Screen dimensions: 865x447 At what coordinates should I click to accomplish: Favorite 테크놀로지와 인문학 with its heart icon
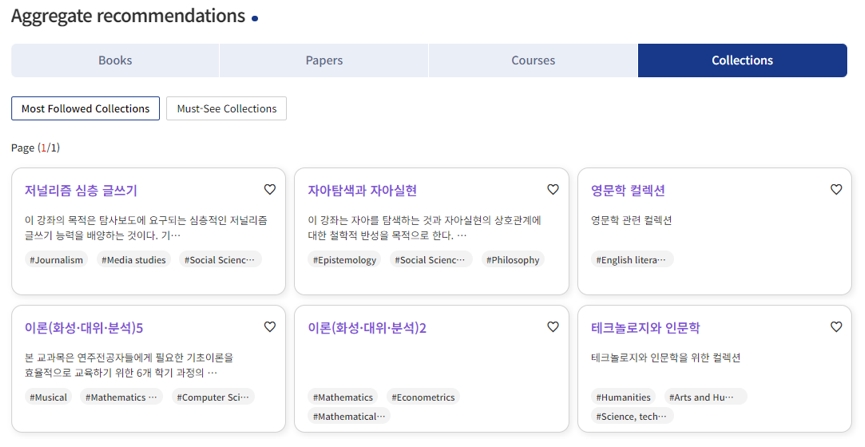pyautogui.click(x=836, y=327)
